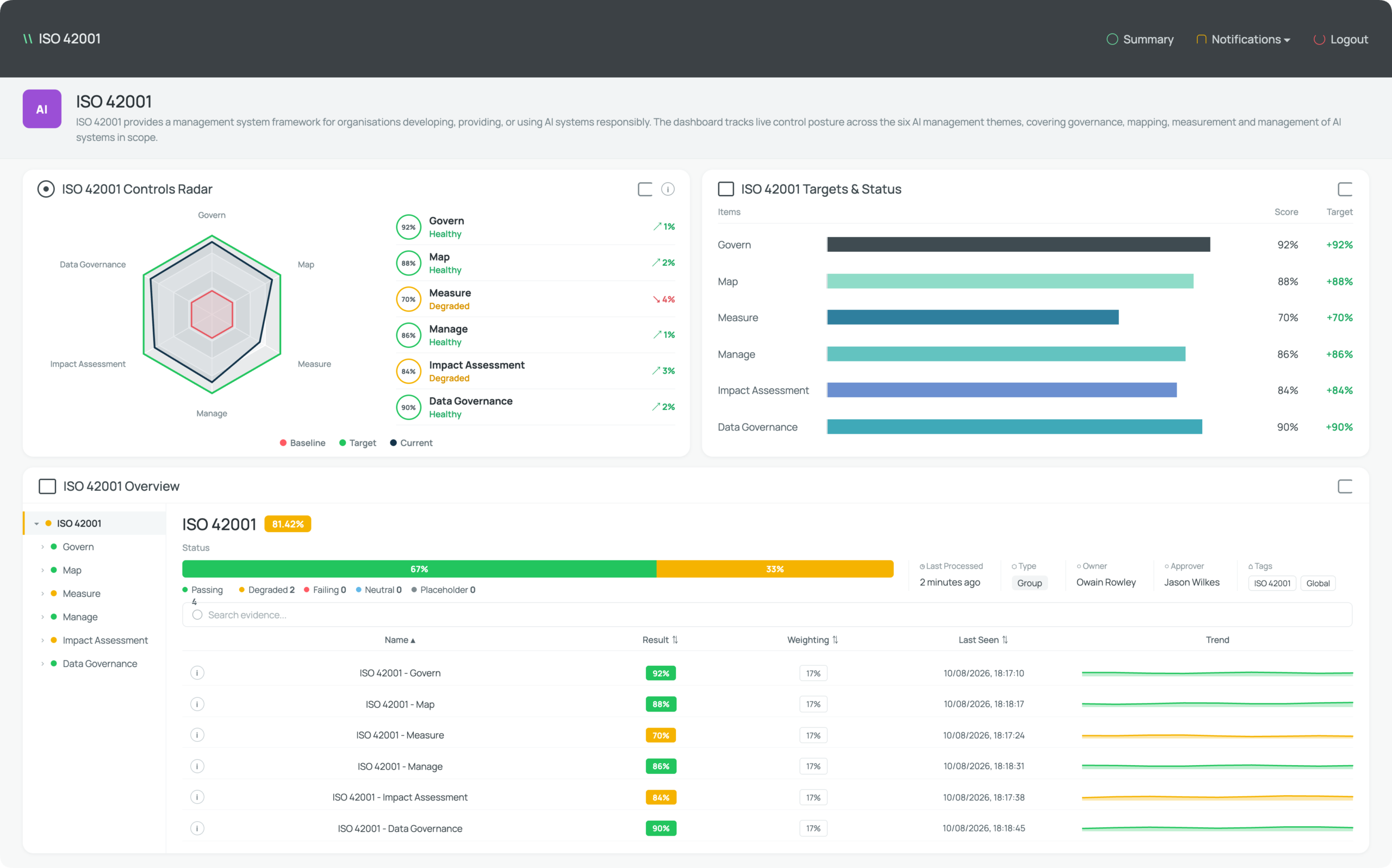Sort the table by Weighting
The height and width of the screenshot is (868, 1392).
[x=812, y=640]
